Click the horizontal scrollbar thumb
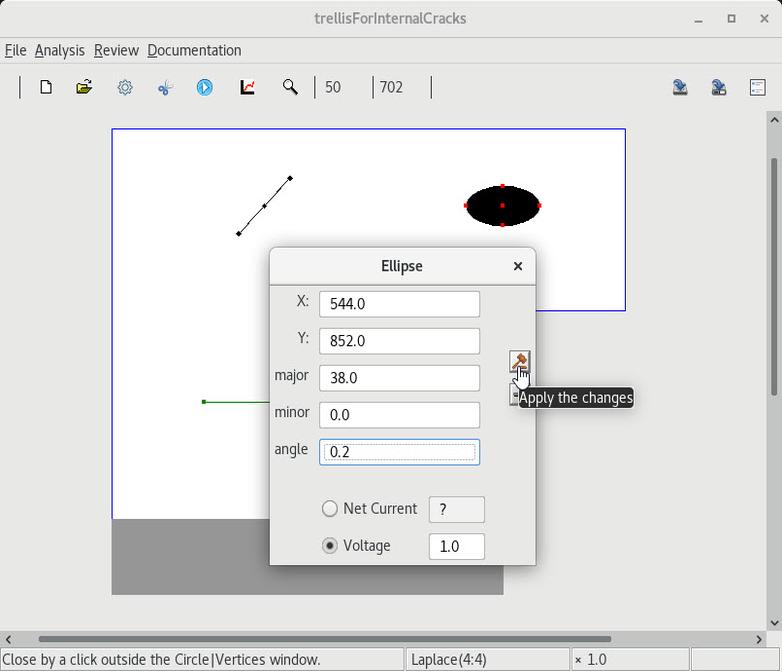 click(324, 639)
